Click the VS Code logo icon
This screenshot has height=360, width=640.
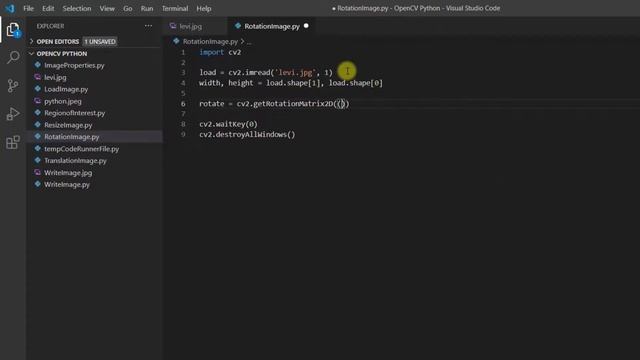10,8
